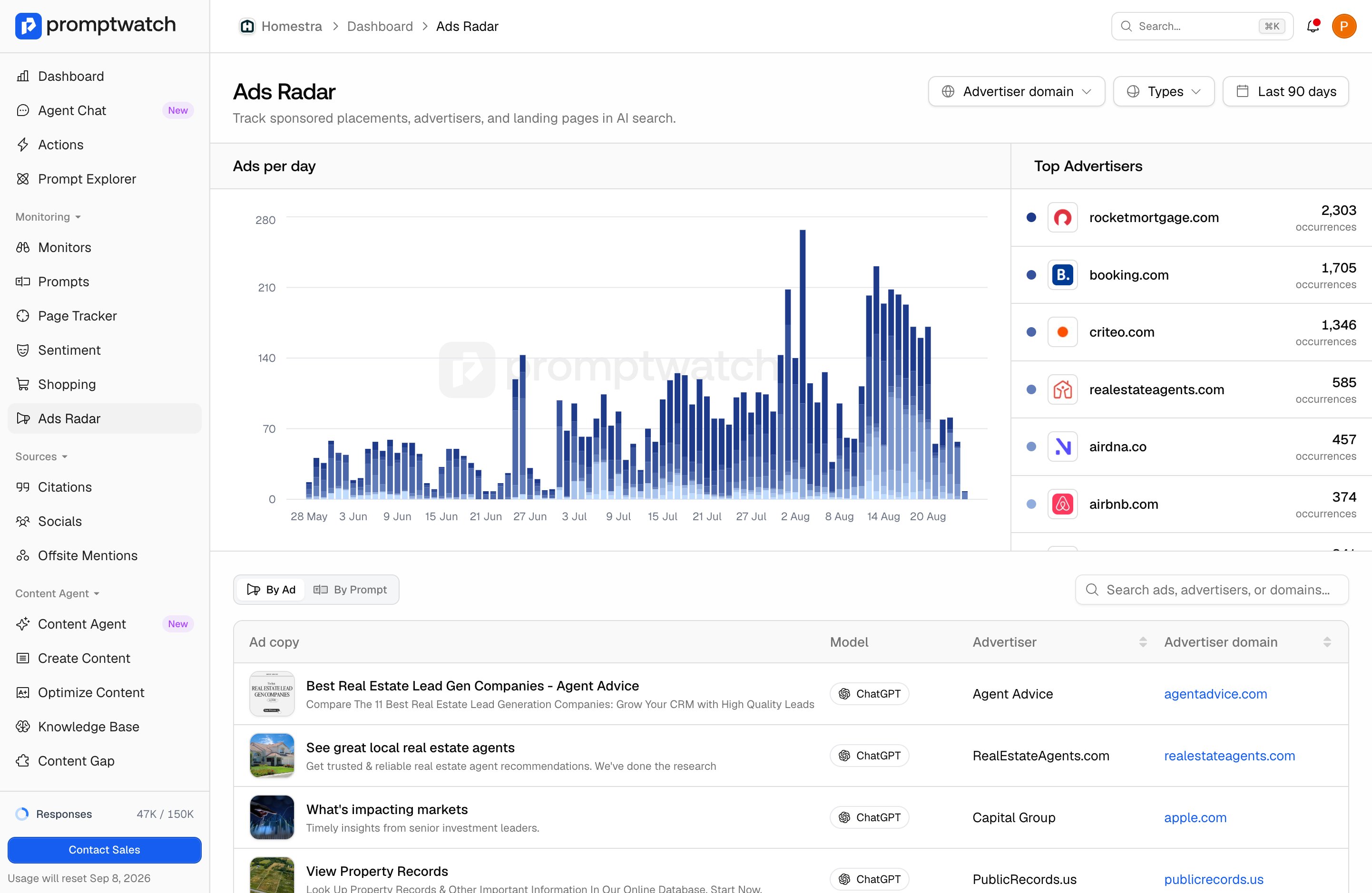Screen dimensions: 1372x893
Task: Click the airdna.co advertiser logo
Action: point(1062,446)
